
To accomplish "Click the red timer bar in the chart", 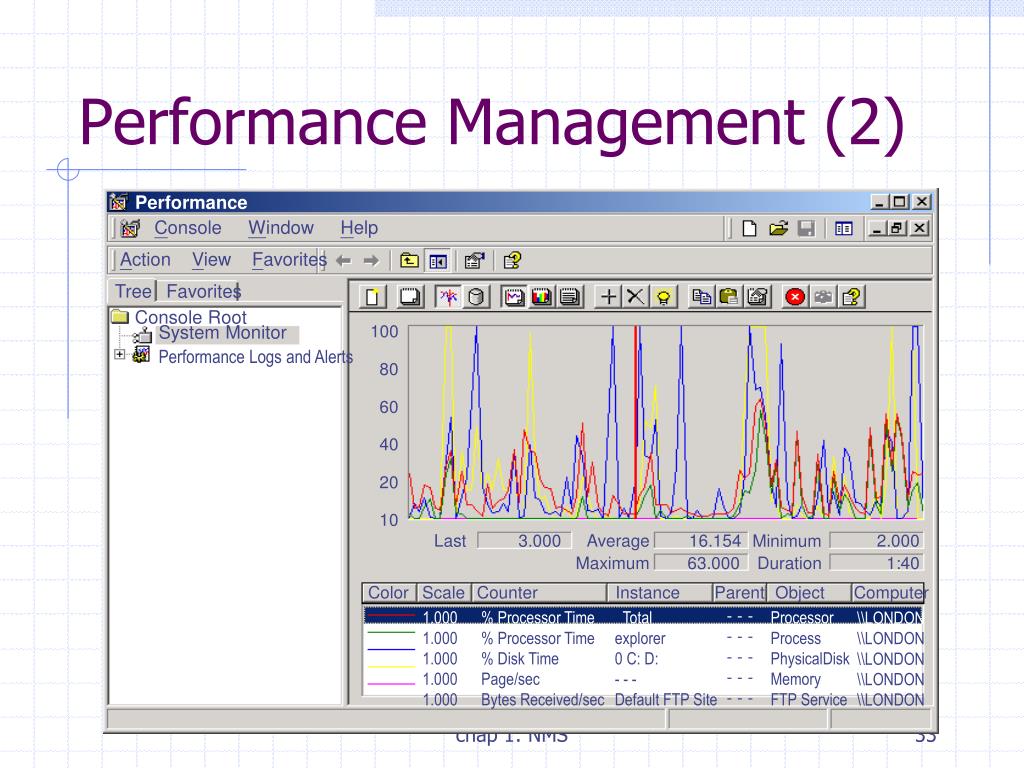I will 635,422.
